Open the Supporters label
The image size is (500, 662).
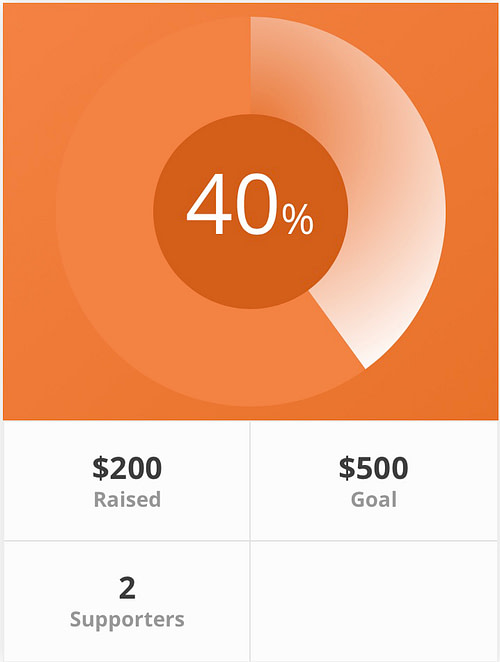(x=127, y=620)
